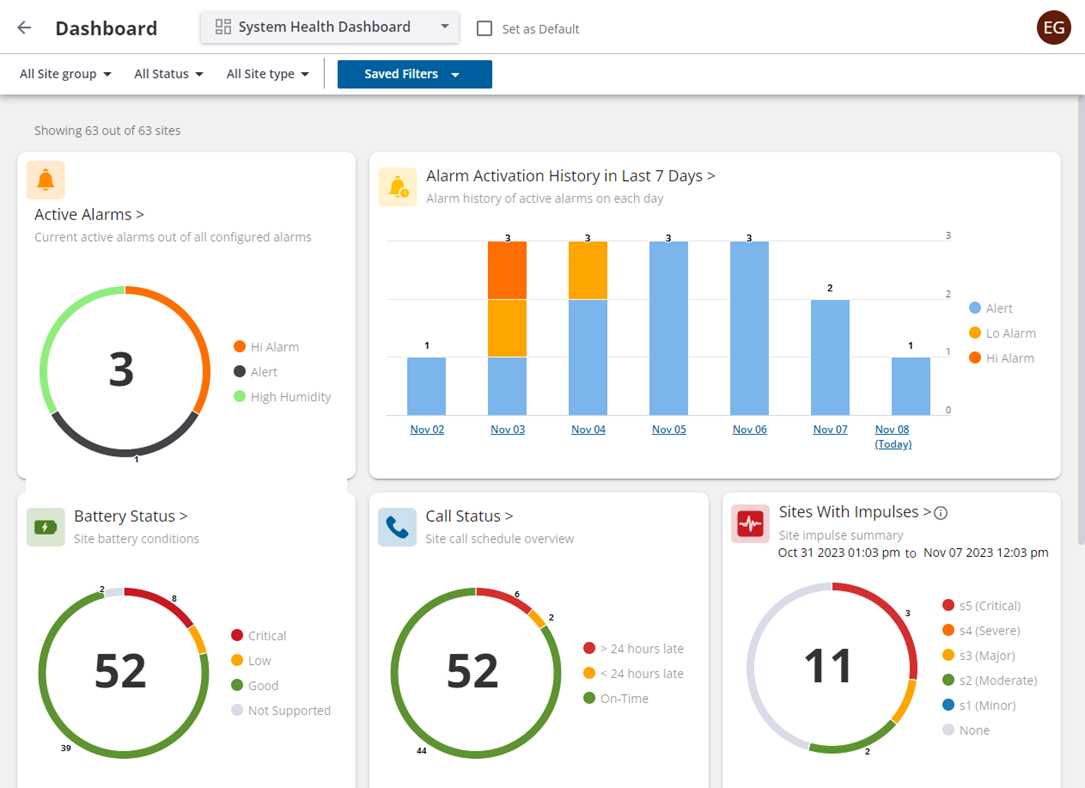Screen dimensions: 1085x788
Task: Click the Battery Status battery icon
Action: 46,527
